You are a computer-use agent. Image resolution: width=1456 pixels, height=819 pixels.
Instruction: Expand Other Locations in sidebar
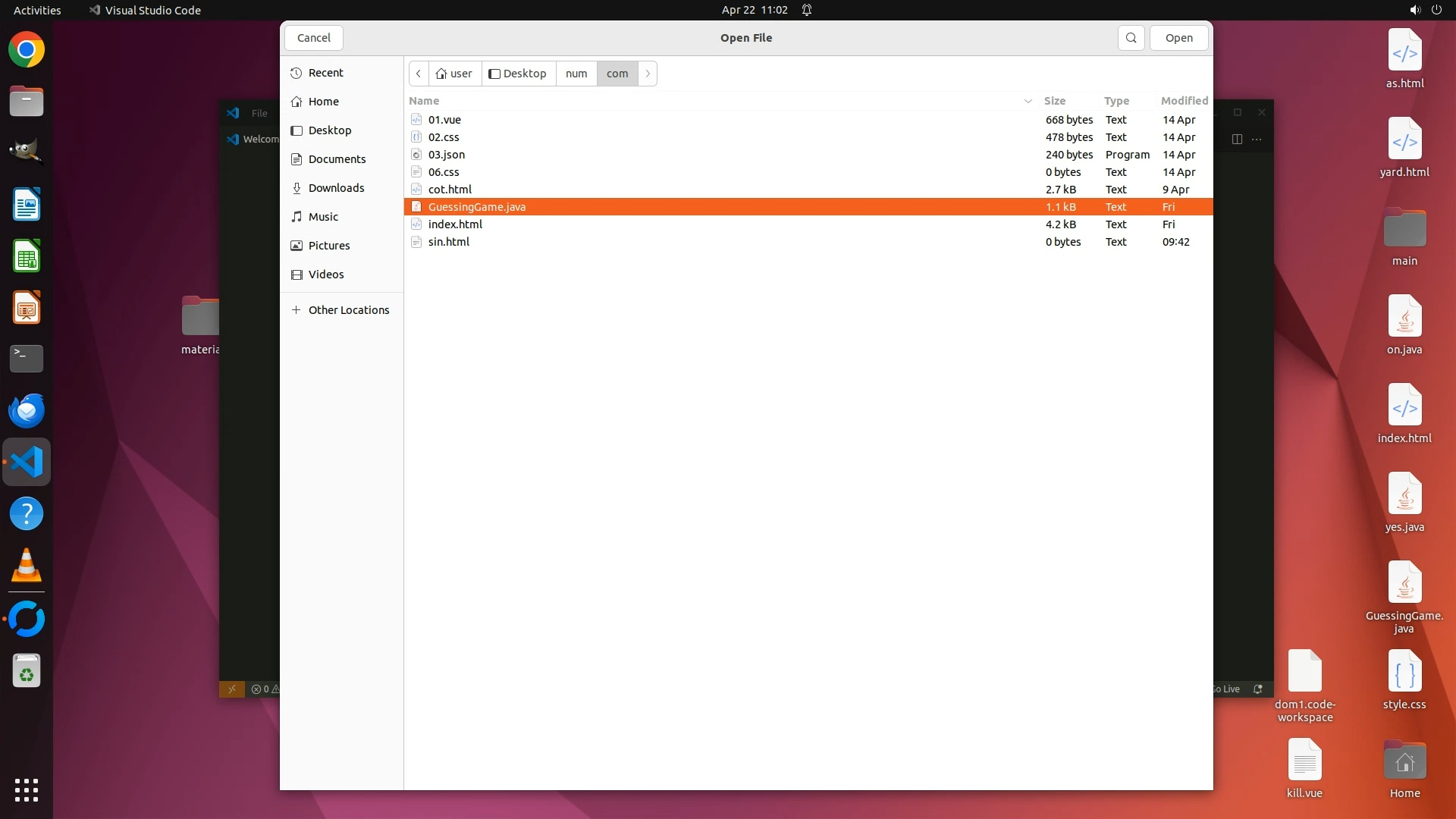pos(348,310)
